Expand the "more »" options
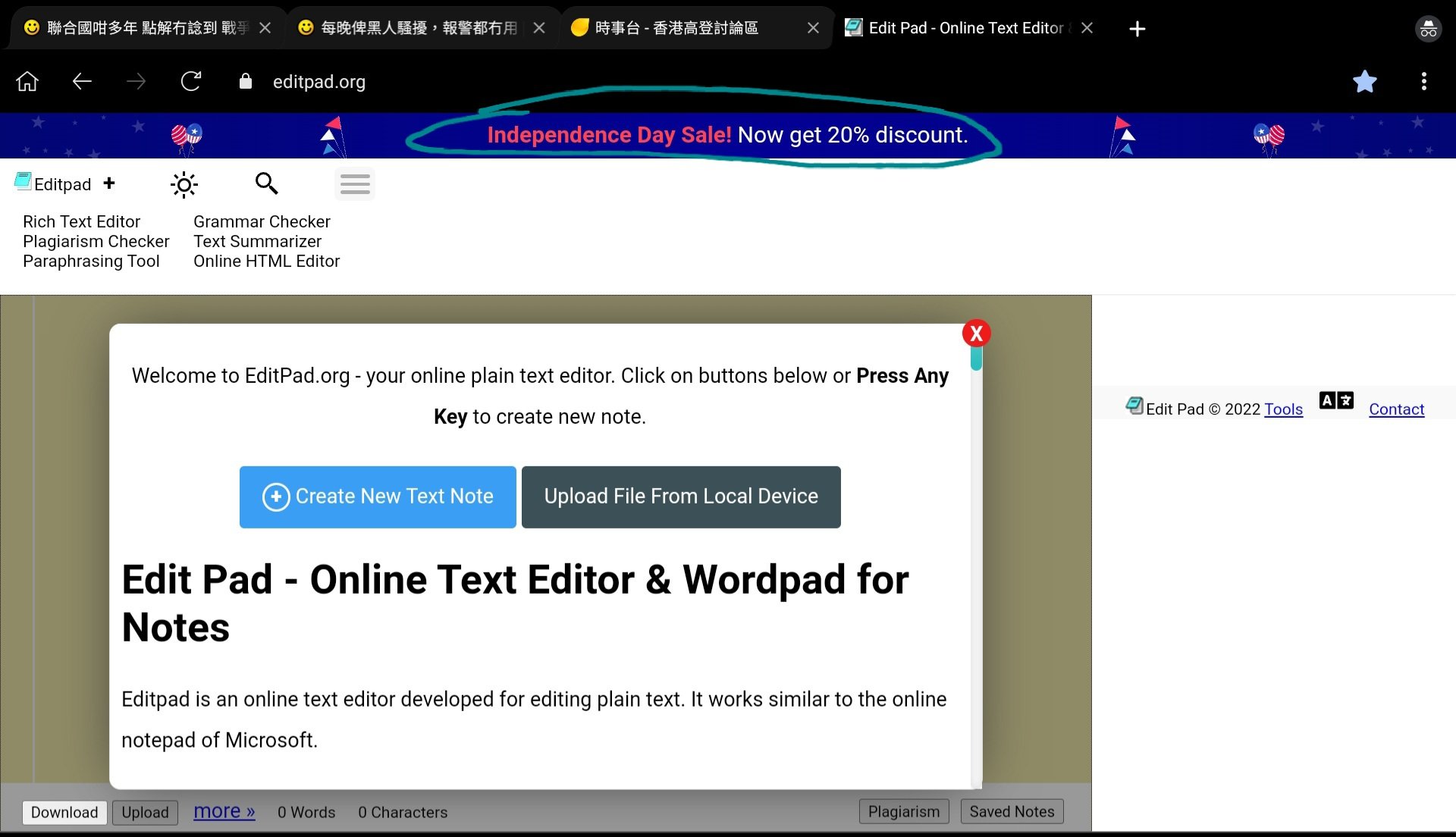This screenshot has width=1456, height=837. (224, 811)
